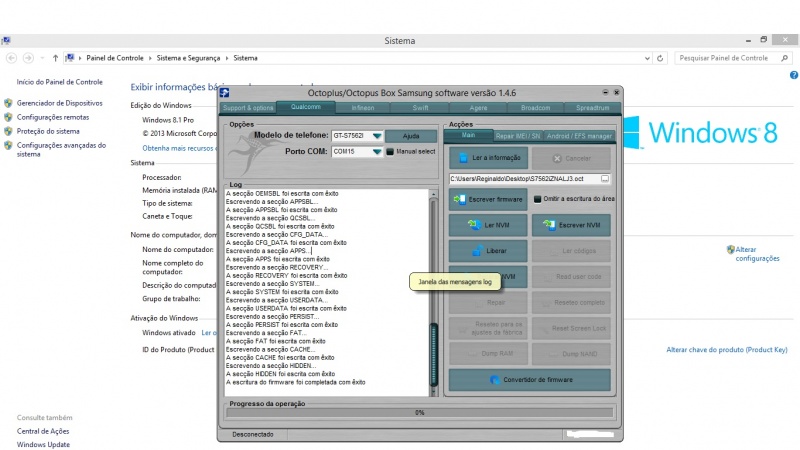Click shield icon next to Gerenciador de Dispositivos
This screenshot has height=450, width=800.
coord(8,103)
